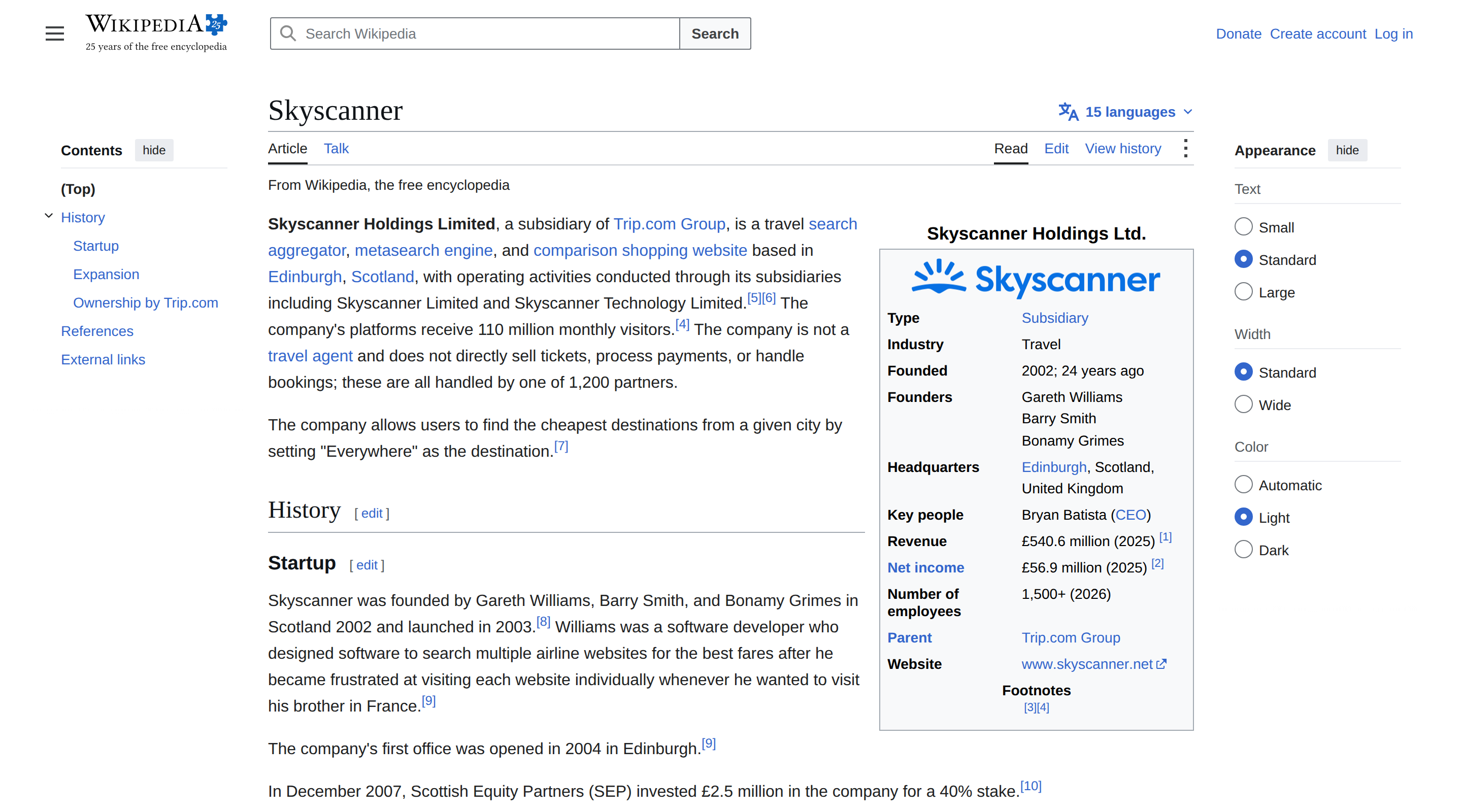This screenshot has height=812, width=1462.
Task: Click citation [7] after Everywhere sentence
Action: coord(561,446)
